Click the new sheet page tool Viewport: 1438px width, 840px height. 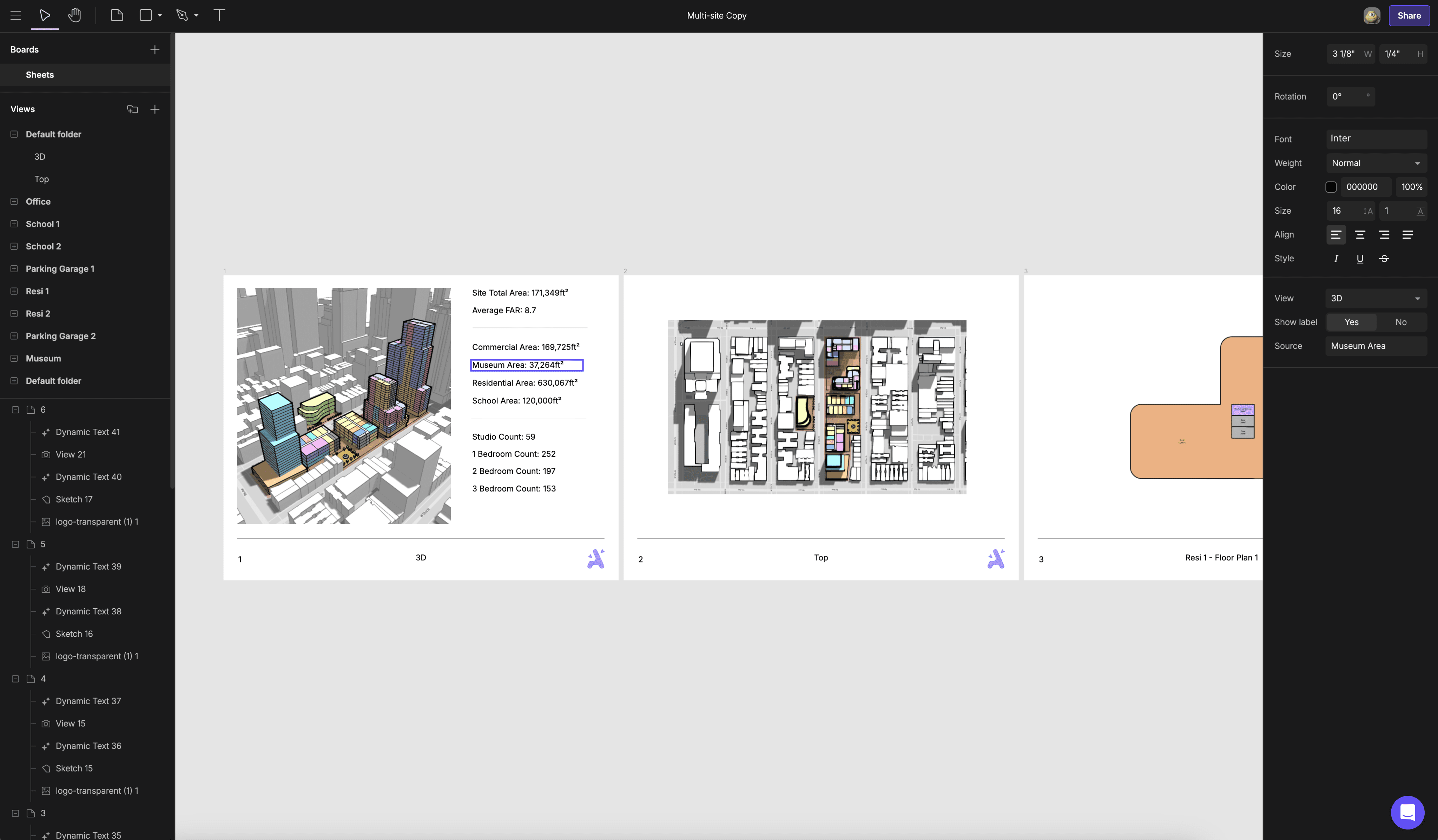[117, 15]
